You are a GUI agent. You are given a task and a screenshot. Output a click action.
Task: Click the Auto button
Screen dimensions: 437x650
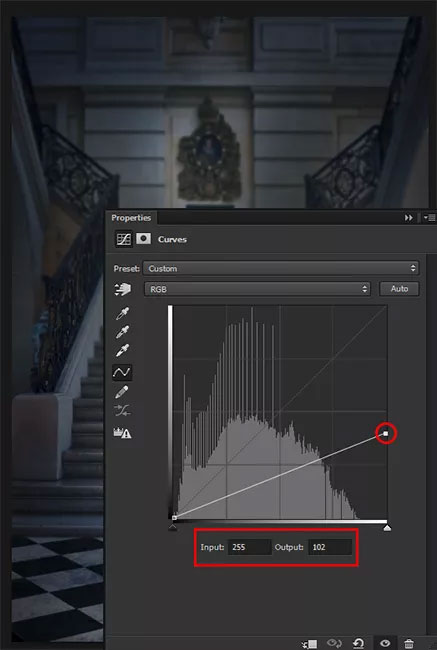[x=399, y=289]
